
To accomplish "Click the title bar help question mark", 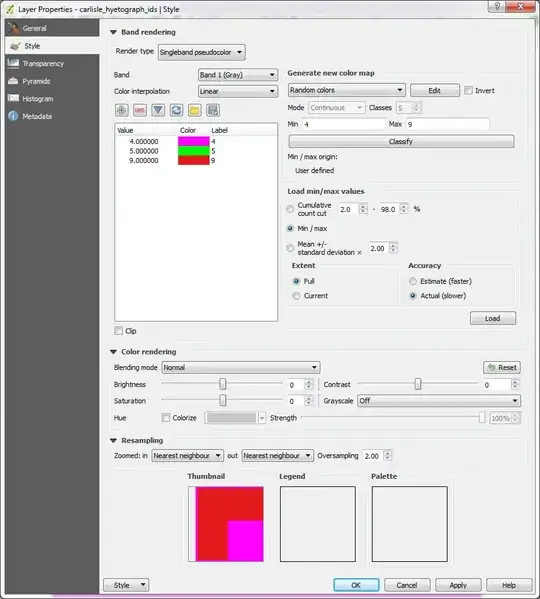I will click(496, 6).
